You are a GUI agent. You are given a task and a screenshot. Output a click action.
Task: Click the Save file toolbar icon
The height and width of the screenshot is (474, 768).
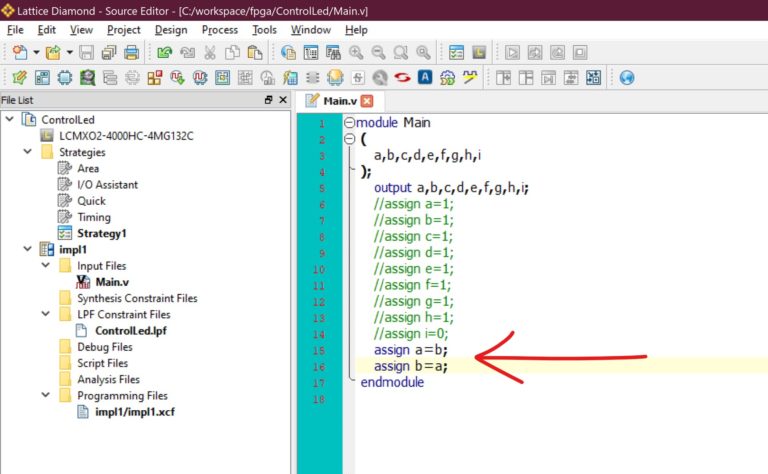click(86, 52)
